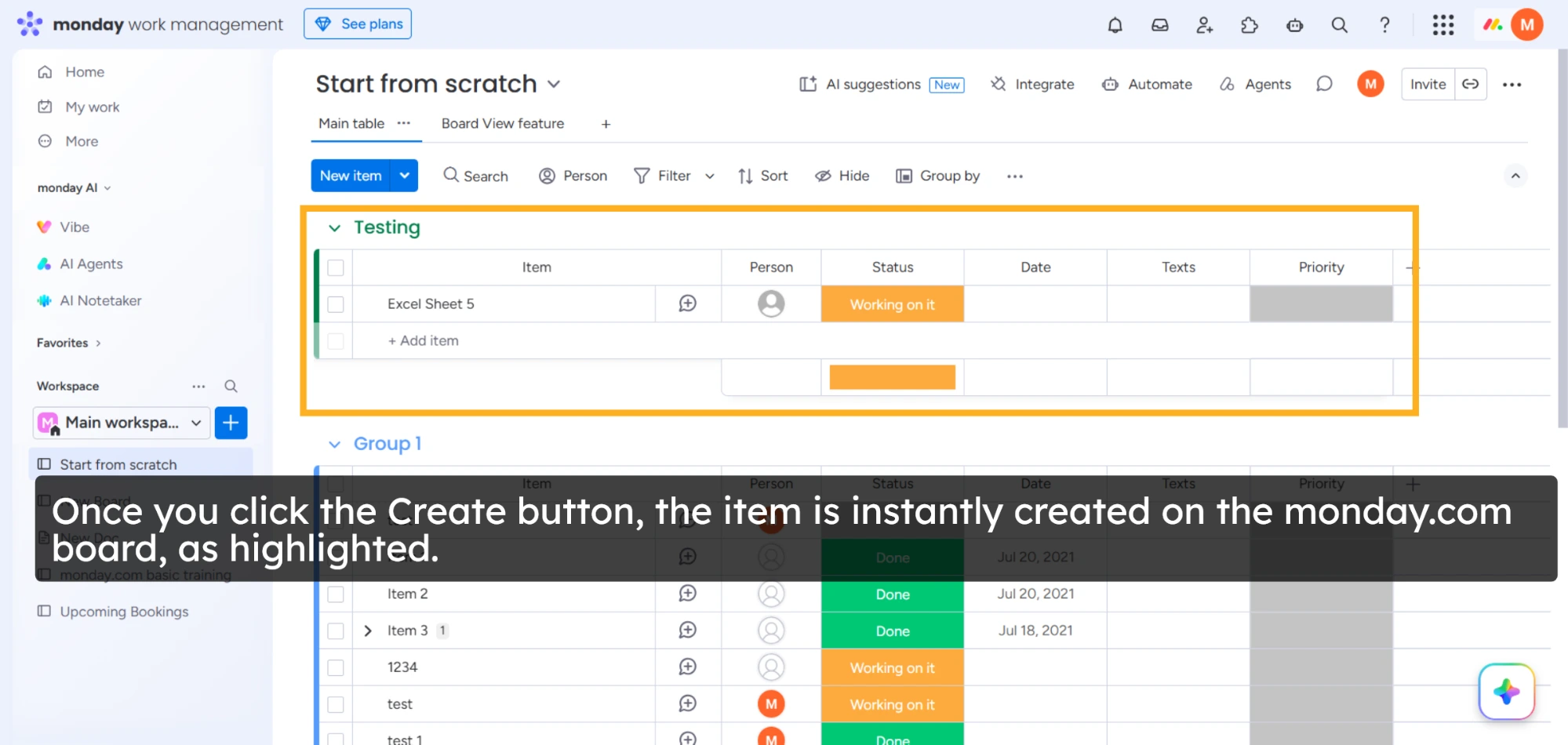Open the AI assistant sparkle button

(1506, 692)
